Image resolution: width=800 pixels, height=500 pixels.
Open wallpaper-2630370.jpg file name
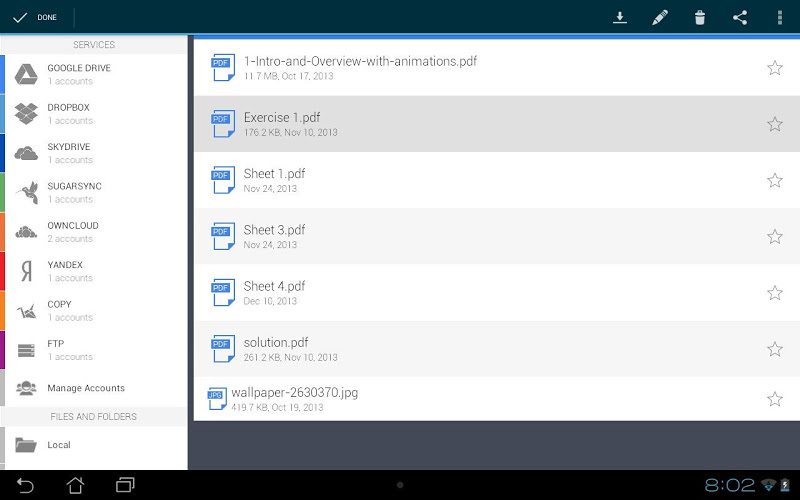(294, 393)
